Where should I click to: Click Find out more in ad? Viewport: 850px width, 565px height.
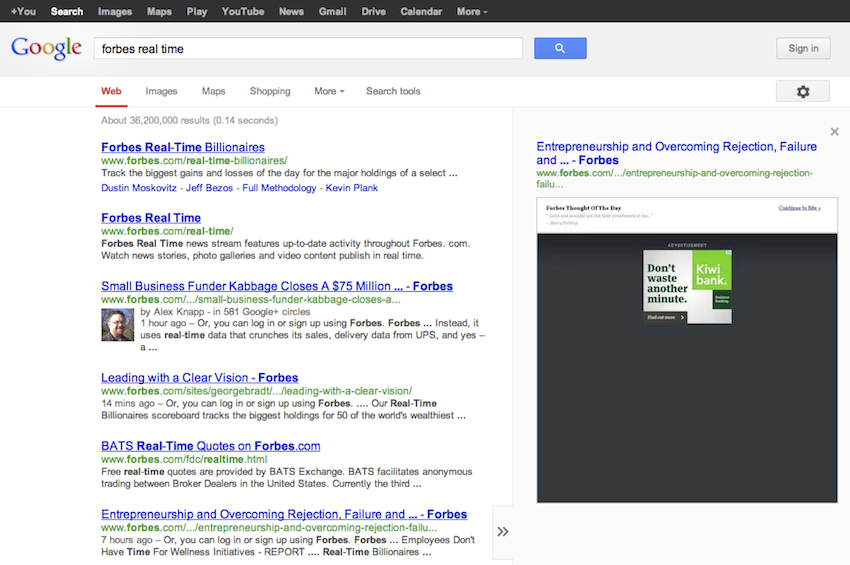click(x=666, y=317)
